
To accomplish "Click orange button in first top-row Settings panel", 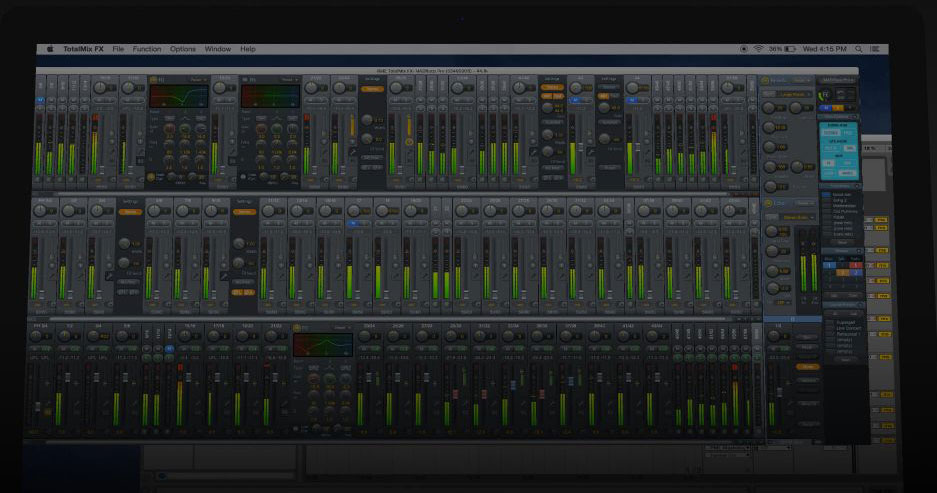I will (372, 89).
